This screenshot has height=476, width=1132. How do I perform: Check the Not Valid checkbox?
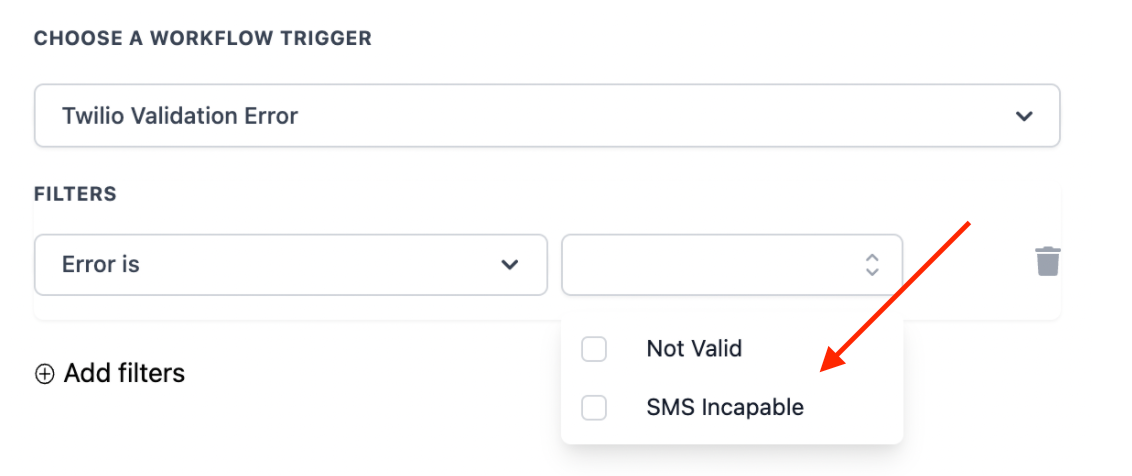pos(594,349)
